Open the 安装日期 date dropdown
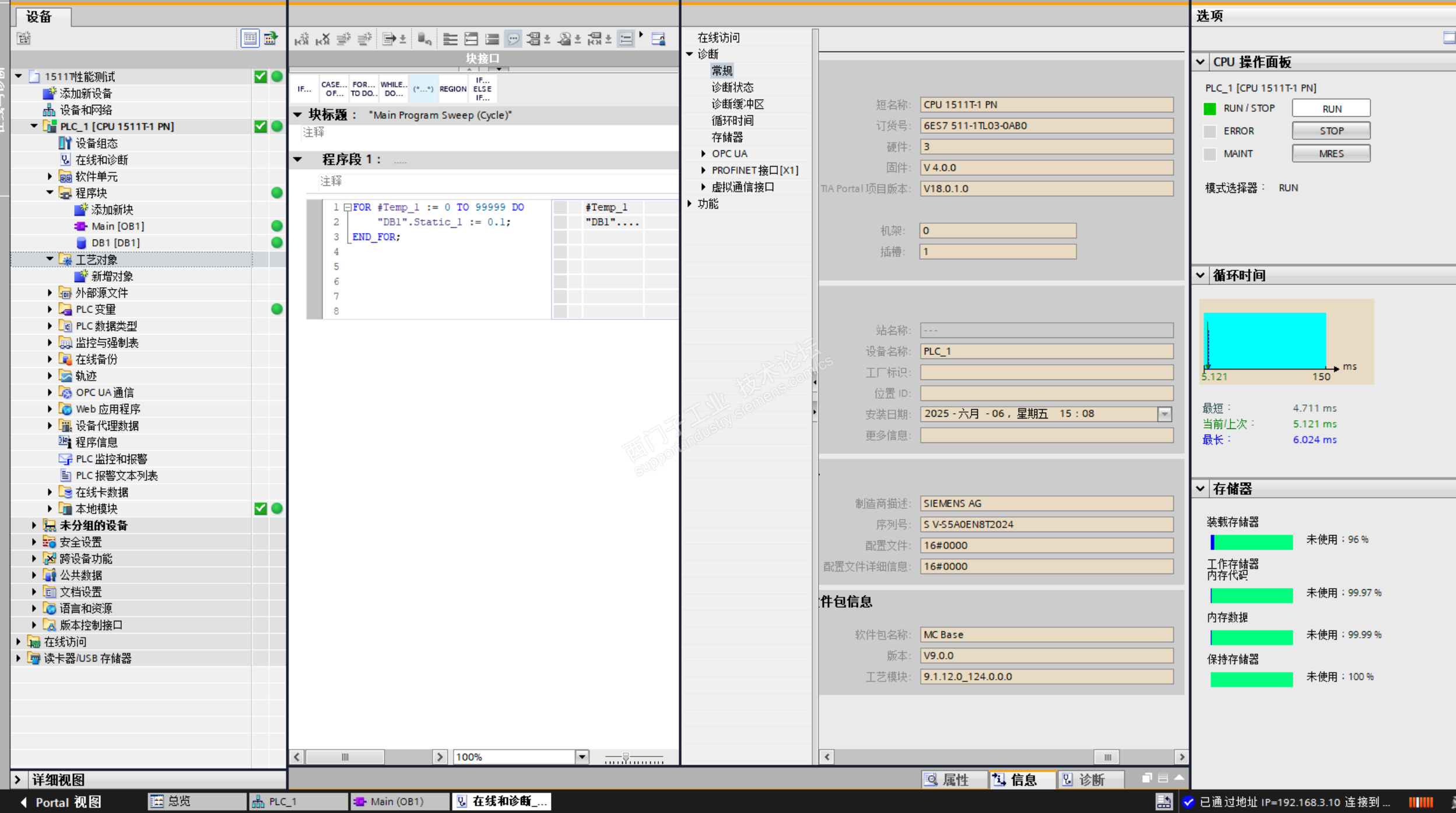Image resolution: width=1456 pixels, height=813 pixels. click(1164, 414)
